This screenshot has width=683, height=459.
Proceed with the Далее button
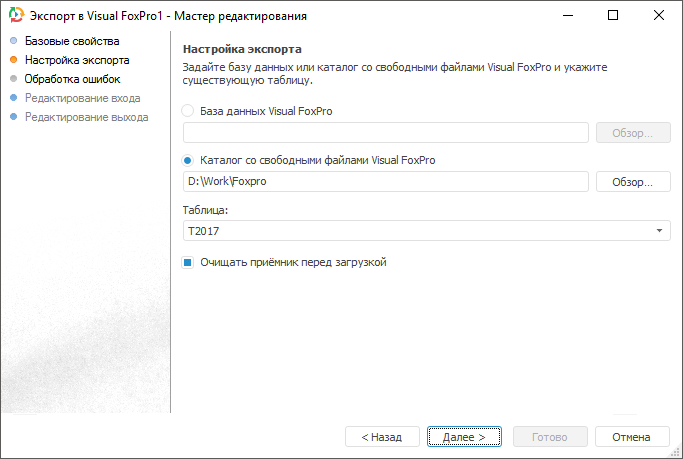coord(464,437)
